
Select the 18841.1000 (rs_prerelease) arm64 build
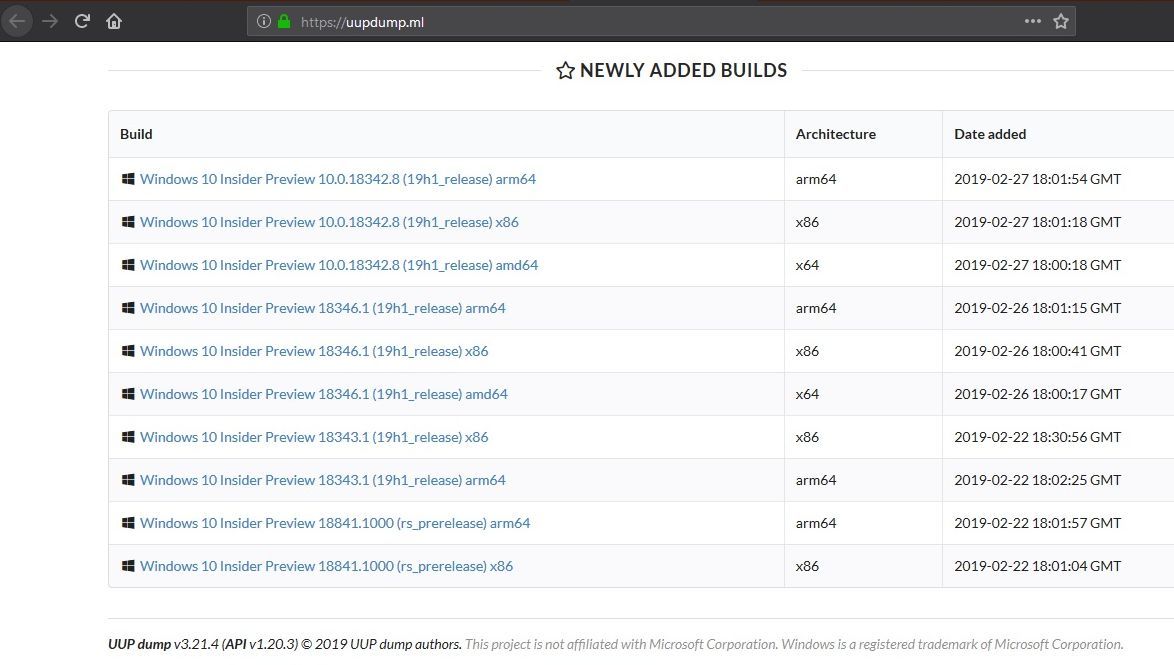click(335, 523)
